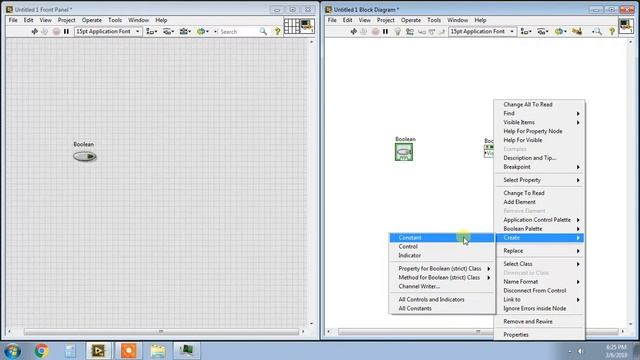Click Abort Execution in Block Diagram toolbar
Screen dimensions: 640x360
coord(375,31)
